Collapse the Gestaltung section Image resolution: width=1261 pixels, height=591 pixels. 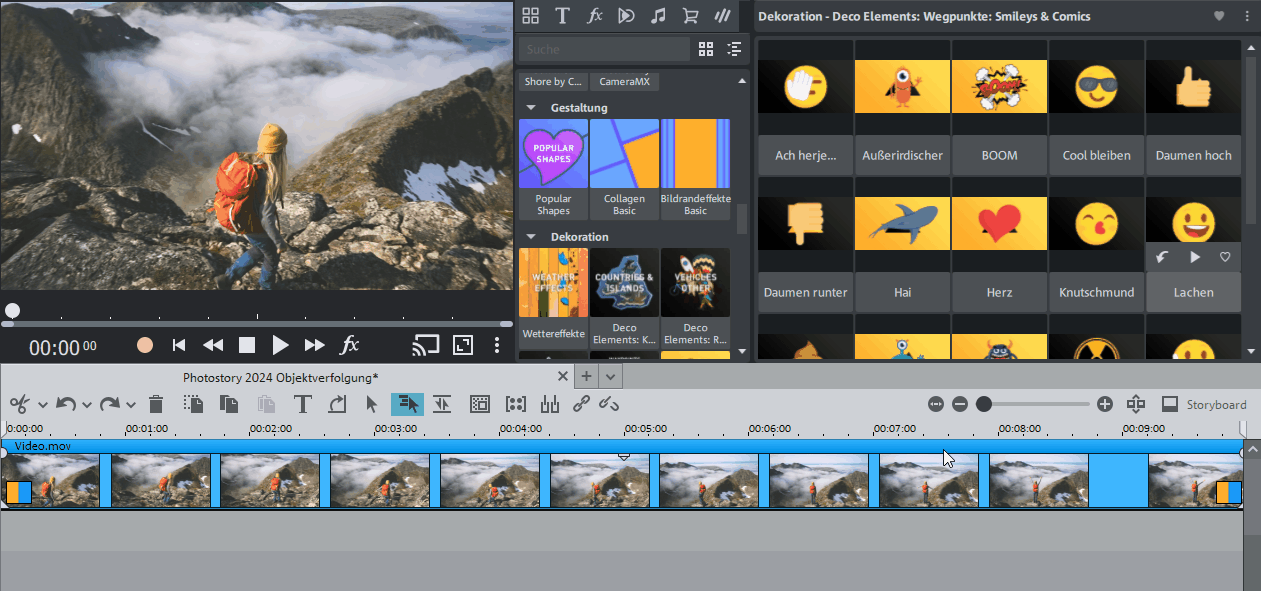(x=530, y=108)
